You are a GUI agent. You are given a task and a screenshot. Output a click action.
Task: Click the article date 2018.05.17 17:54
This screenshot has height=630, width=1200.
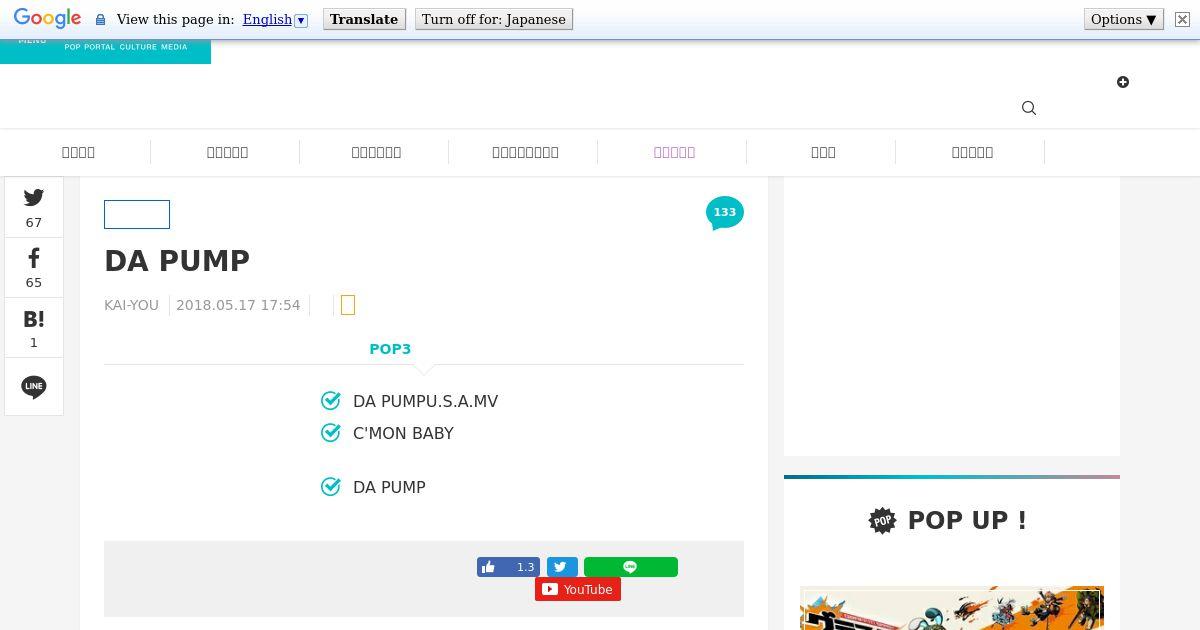(x=238, y=305)
